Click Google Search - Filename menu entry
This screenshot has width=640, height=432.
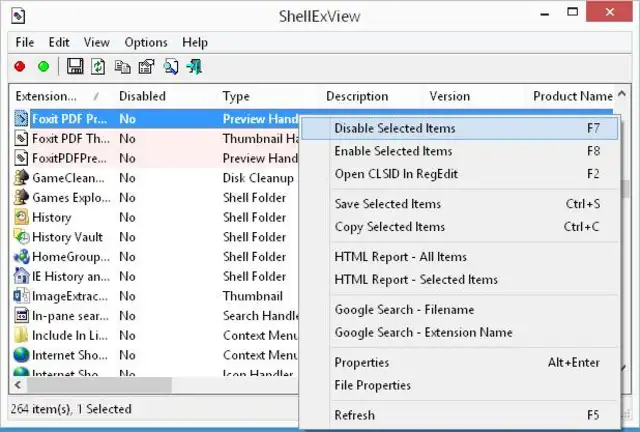point(404,309)
